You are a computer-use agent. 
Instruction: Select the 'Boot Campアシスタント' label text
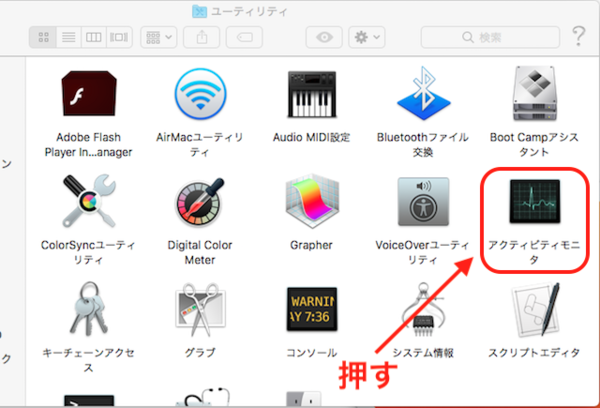coord(534,144)
